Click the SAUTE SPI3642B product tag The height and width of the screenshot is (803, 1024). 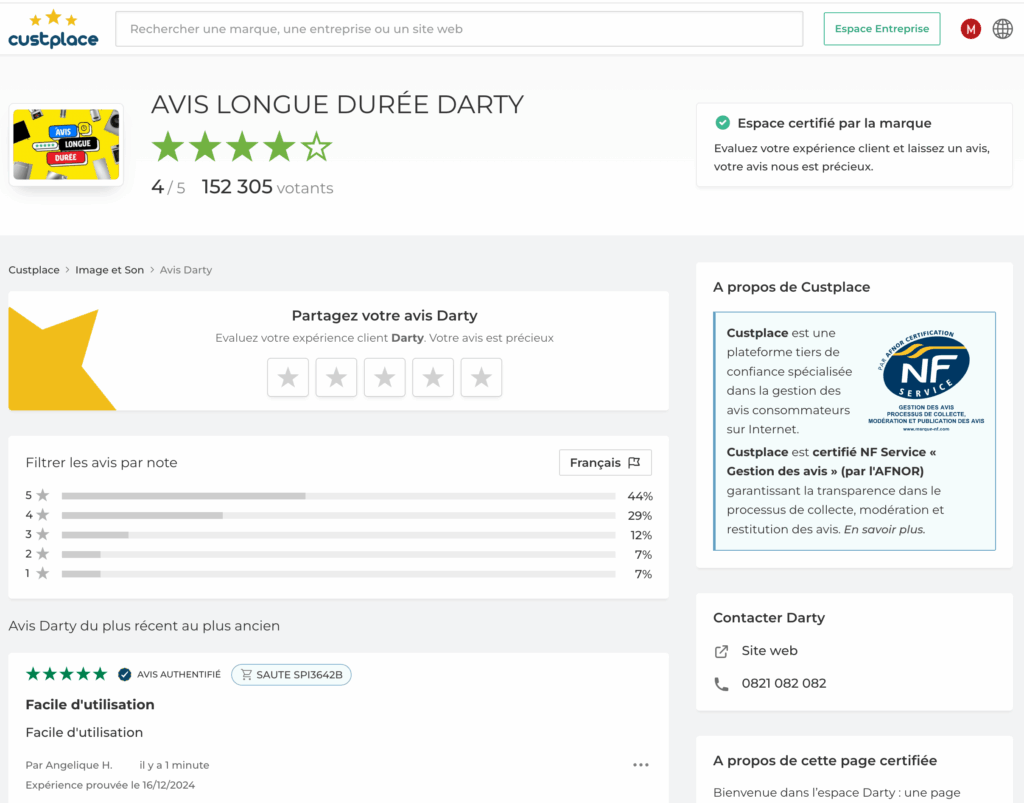click(x=291, y=675)
